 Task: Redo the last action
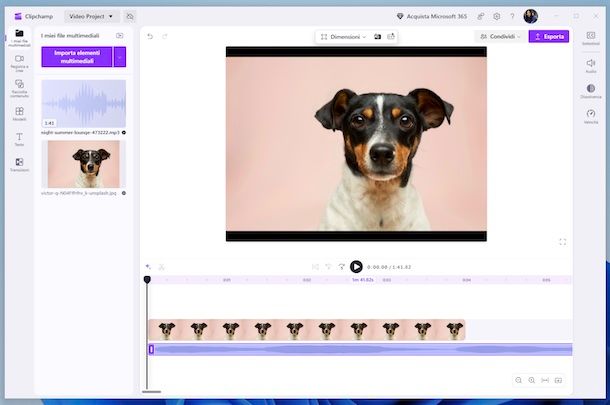coord(165,36)
